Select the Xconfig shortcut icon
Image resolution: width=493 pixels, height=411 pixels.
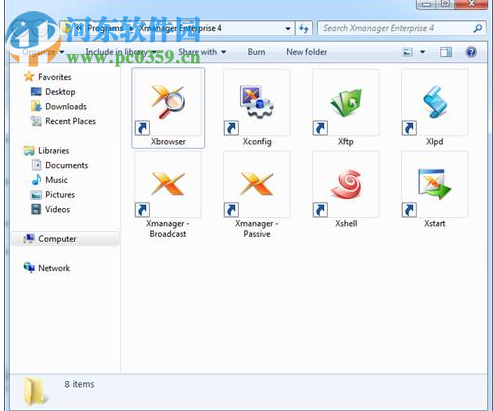tap(257, 108)
